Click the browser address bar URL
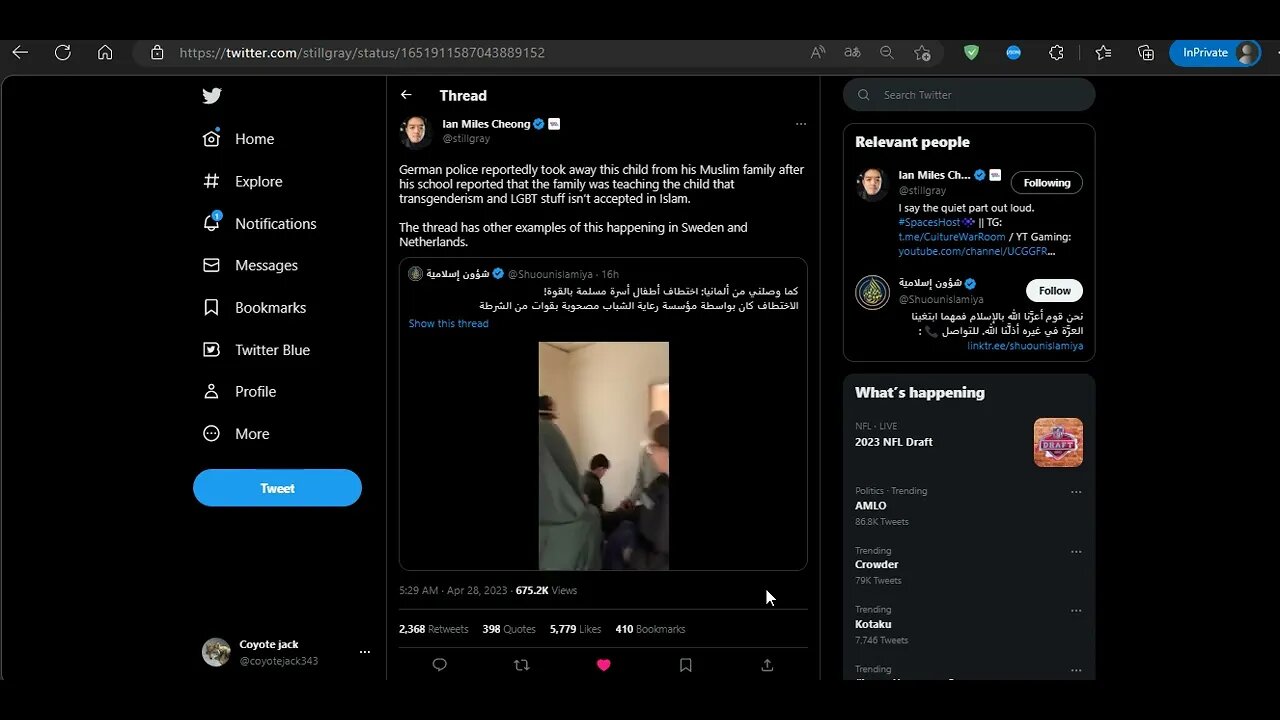This screenshot has height=720, width=1280. pyautogui.click(x=362, y=53)
